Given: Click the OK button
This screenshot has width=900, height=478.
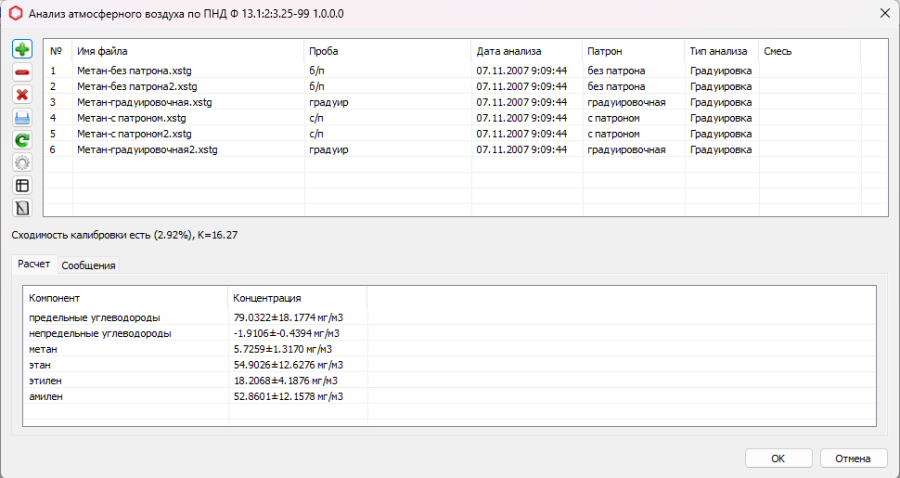Looking at the screenshot, I should (x=778, y=458).
